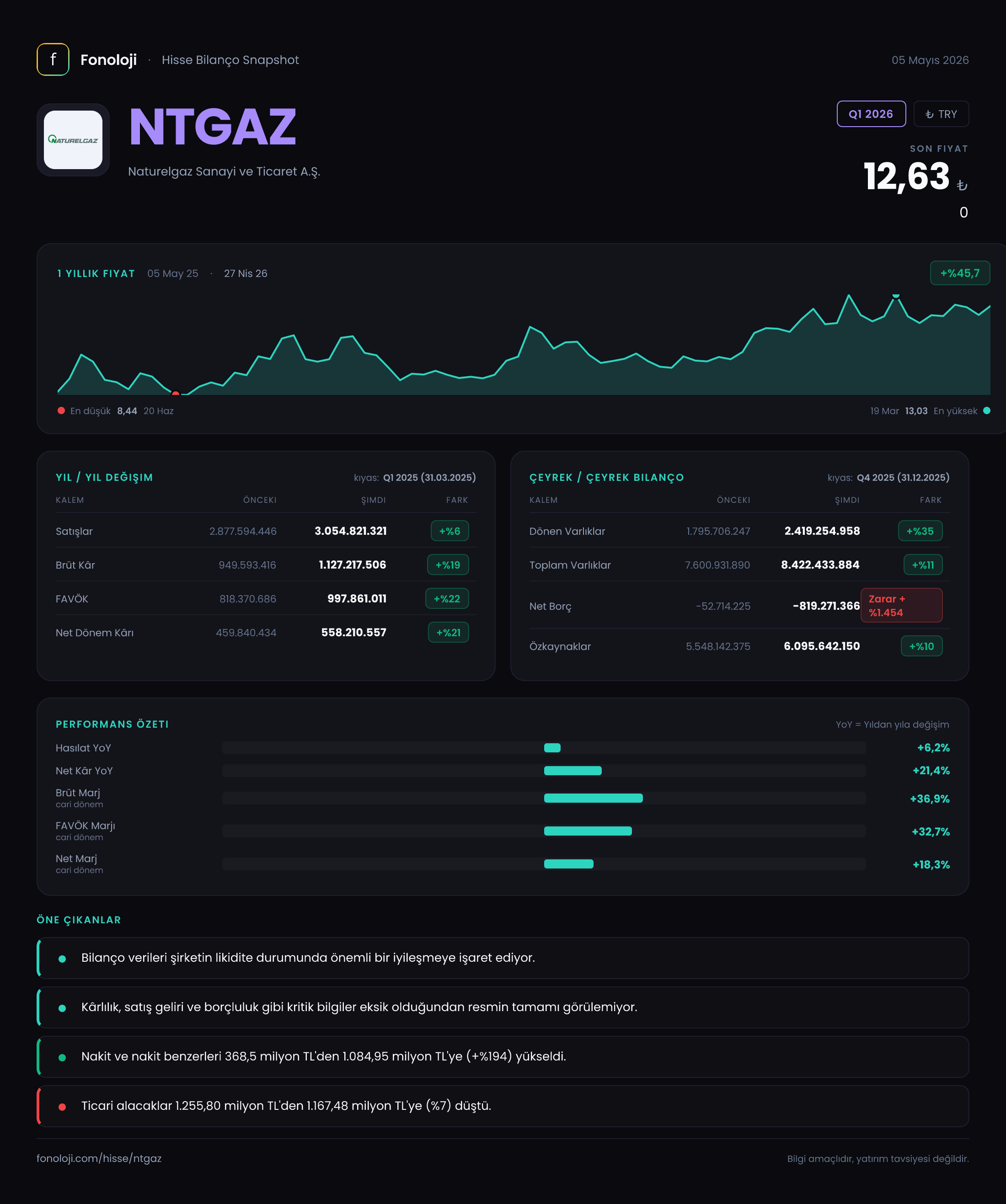Click the highest price value 13,03
This screenshot has width=1006, height=1204.
tap(916, 411)
